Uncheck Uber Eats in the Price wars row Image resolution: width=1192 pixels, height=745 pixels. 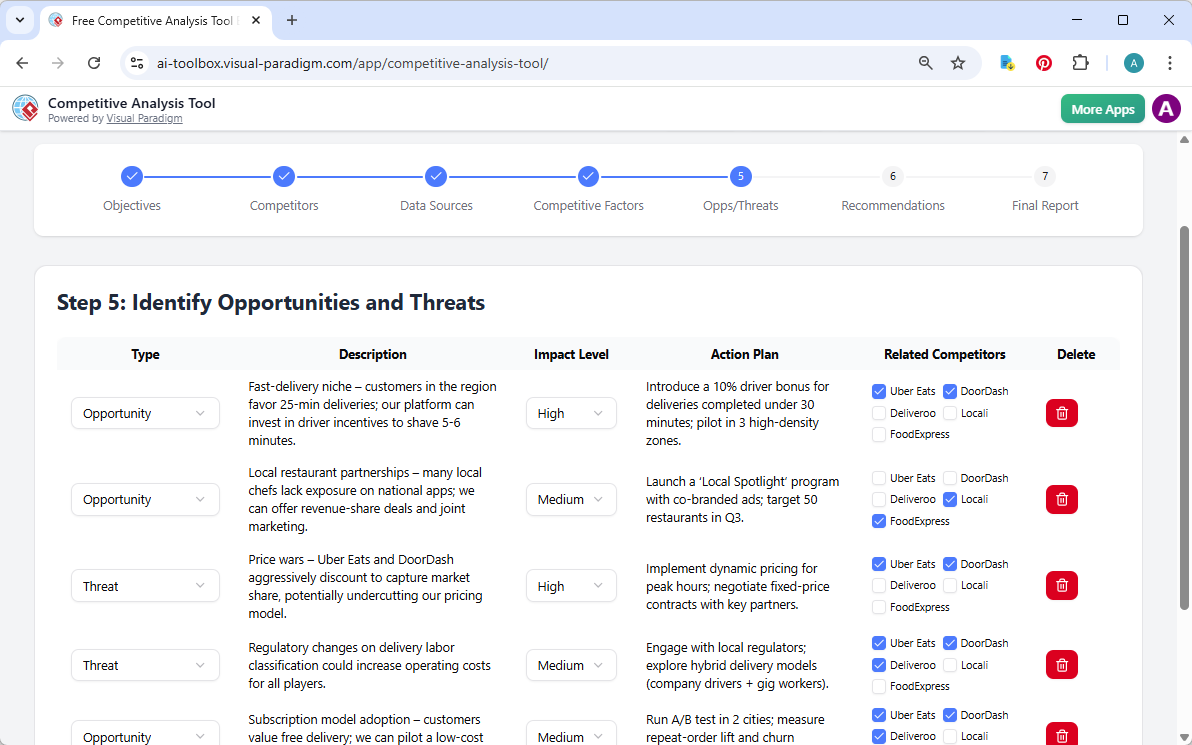click(x=878, y=564)
